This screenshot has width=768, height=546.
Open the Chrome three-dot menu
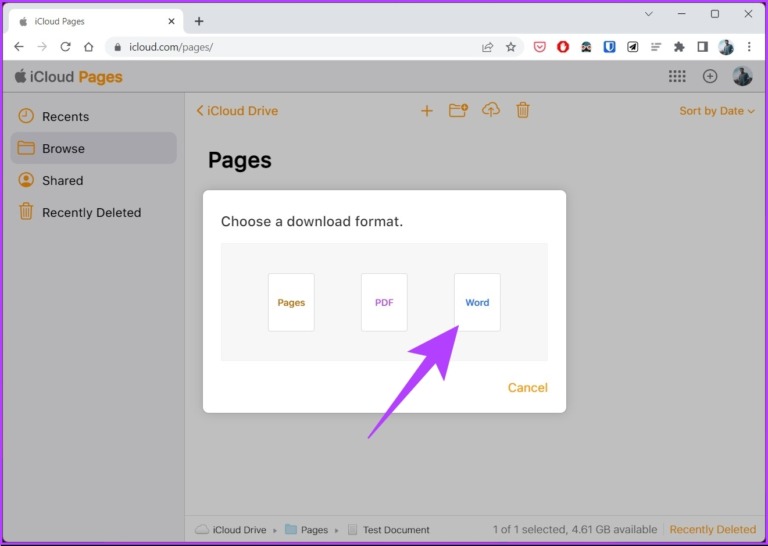[749, 47]
